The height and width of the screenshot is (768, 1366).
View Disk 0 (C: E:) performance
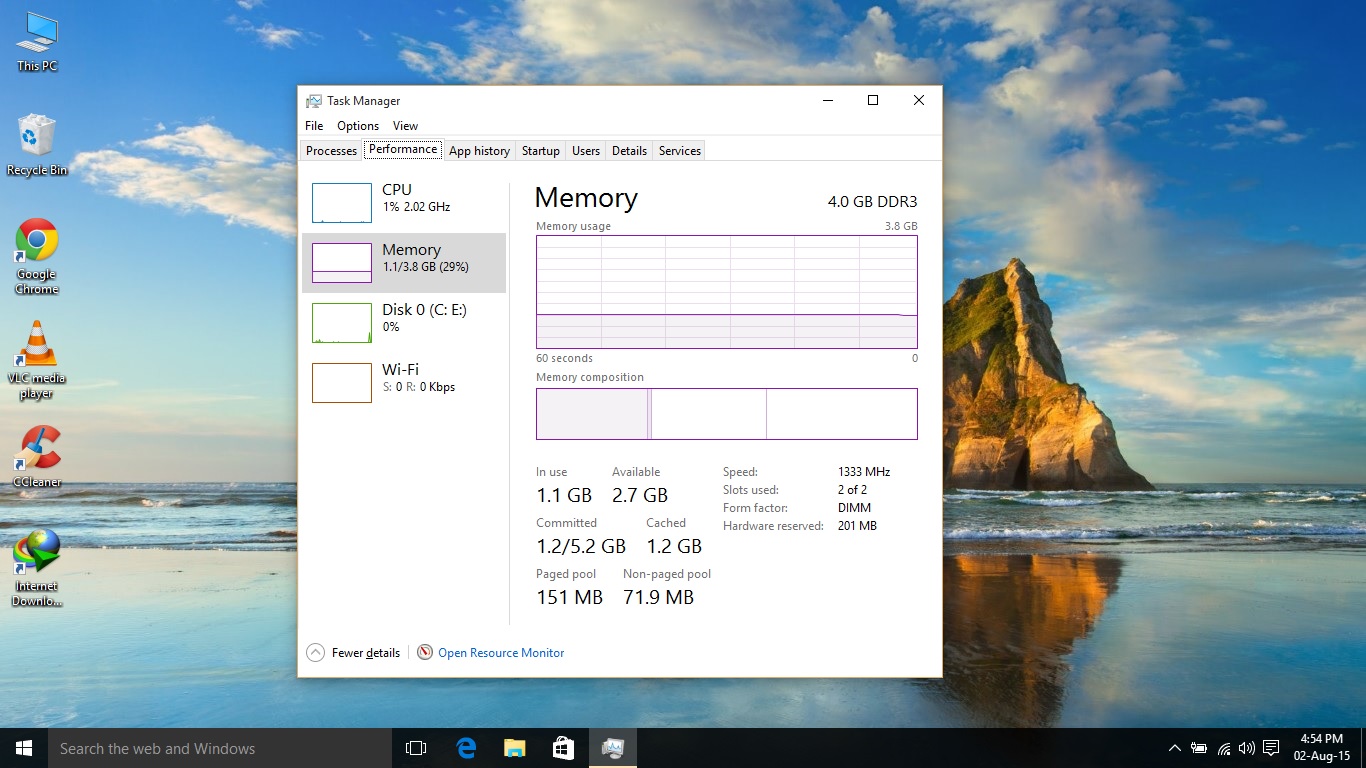point(404,322)
